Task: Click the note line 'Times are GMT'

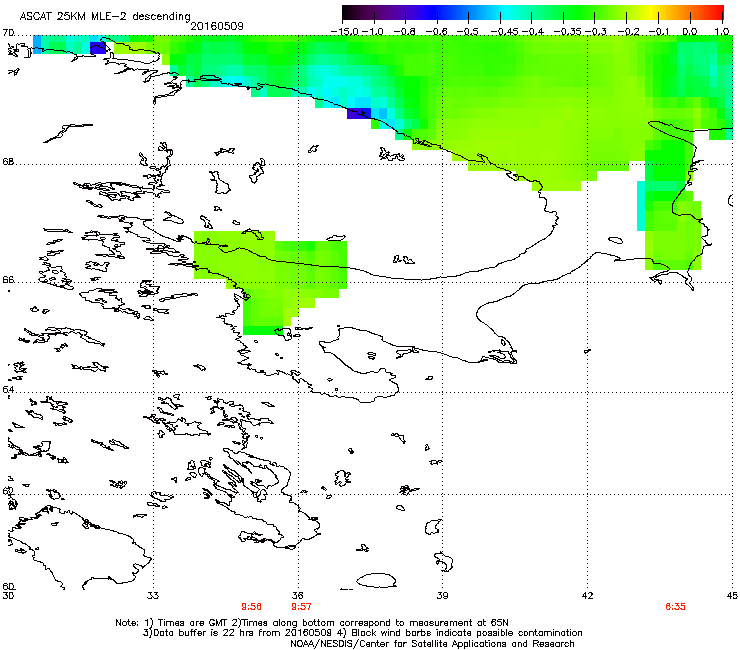Action: point(193,623)
